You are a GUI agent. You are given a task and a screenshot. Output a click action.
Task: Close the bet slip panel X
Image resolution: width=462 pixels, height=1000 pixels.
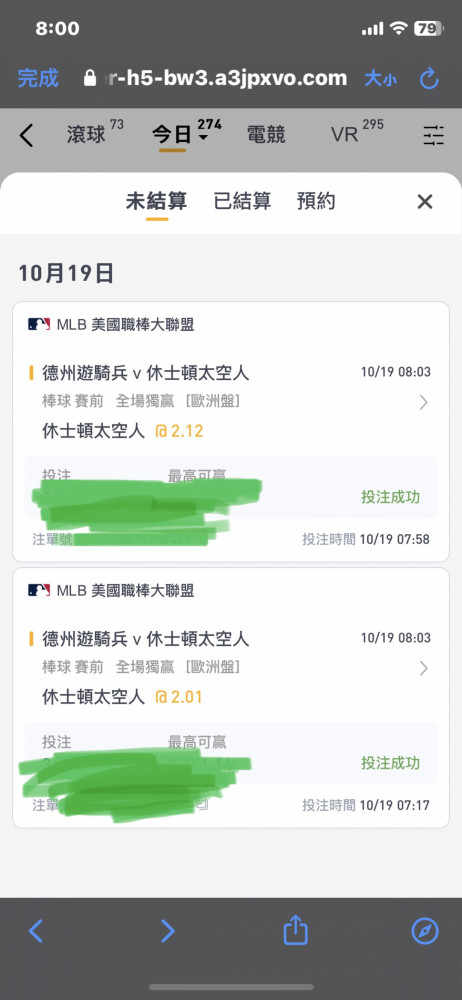point(425,202)
